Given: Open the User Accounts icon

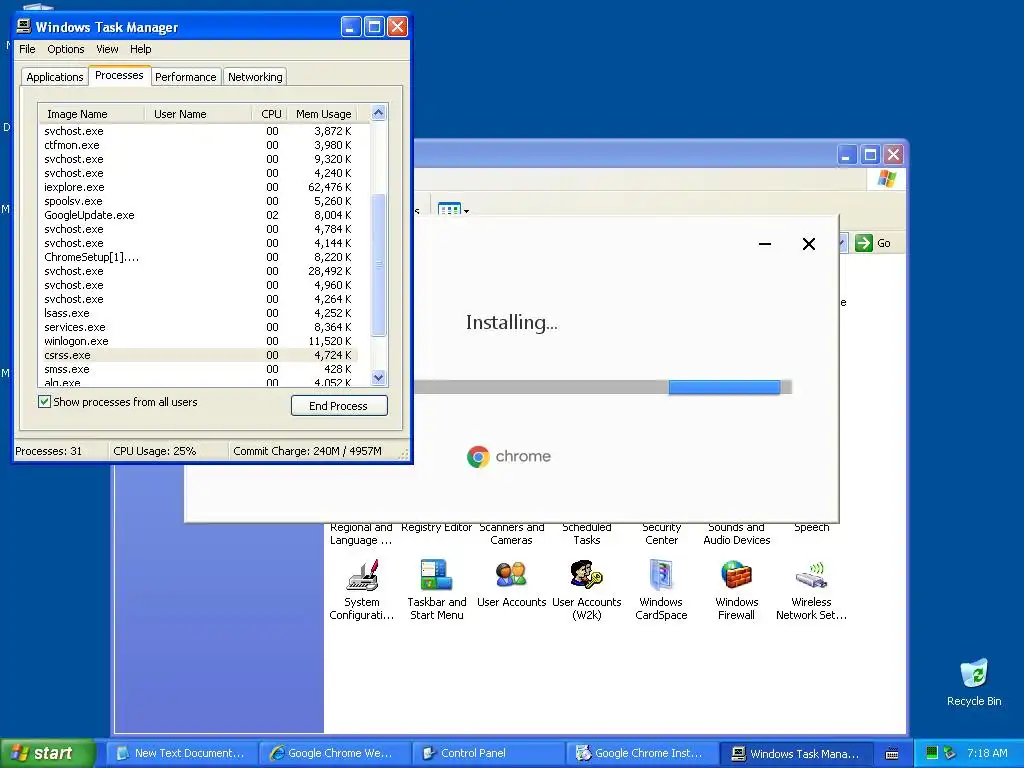Looking at the screenshot, I should (x=511, y=583).
